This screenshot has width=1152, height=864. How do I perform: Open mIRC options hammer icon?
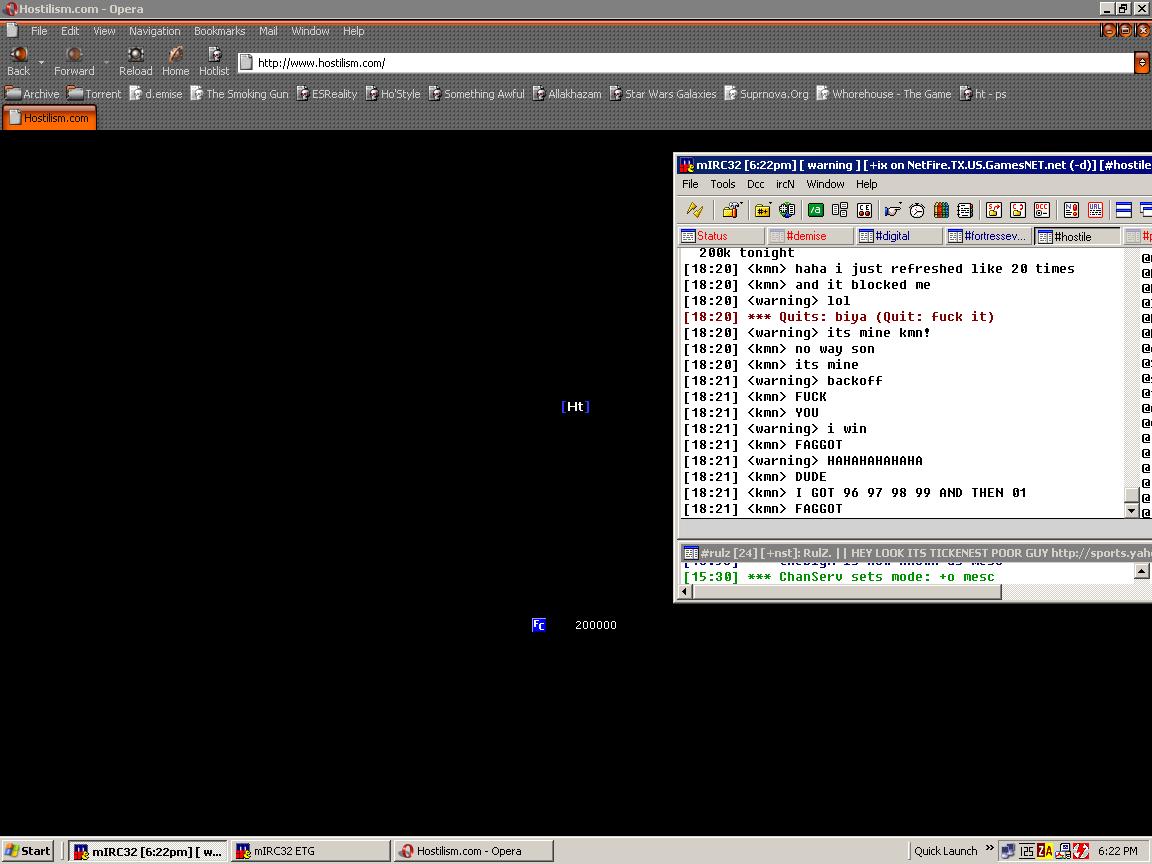[x=731, y=210]
